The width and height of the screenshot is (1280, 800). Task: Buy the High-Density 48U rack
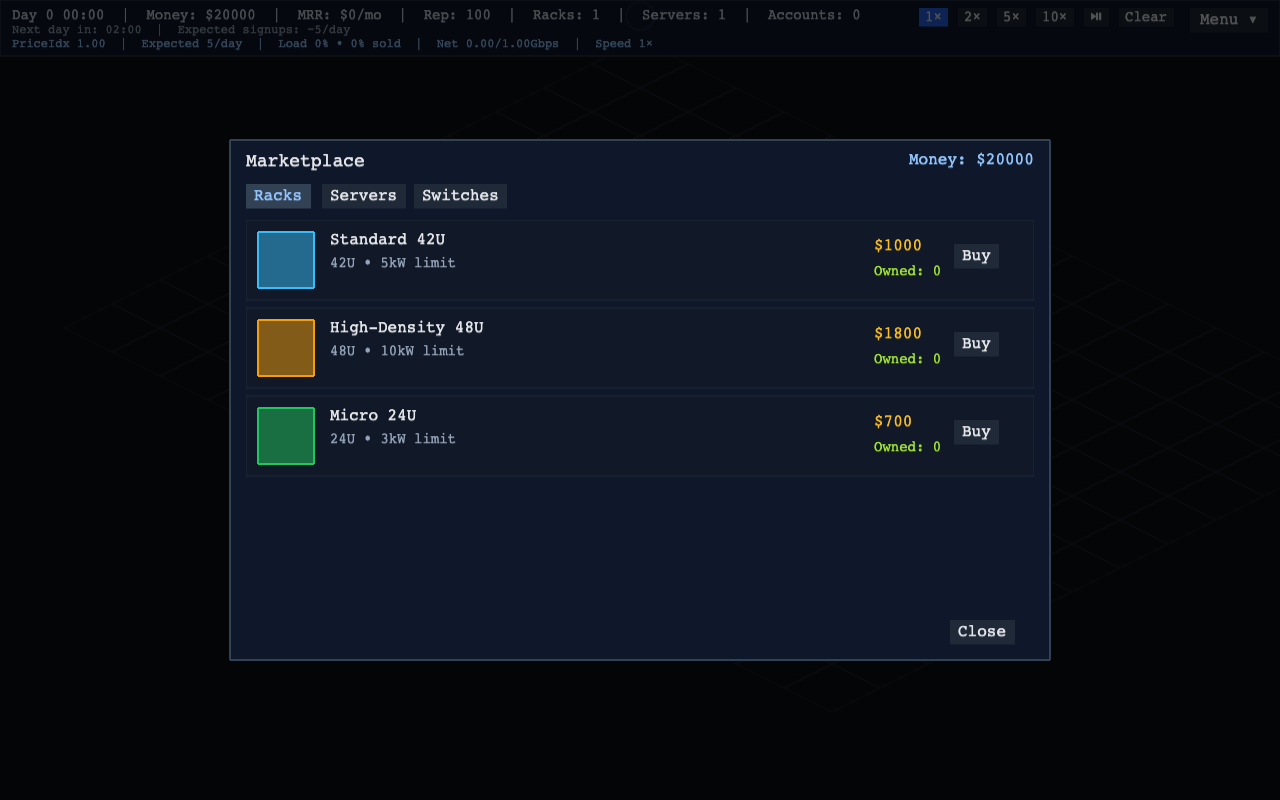click(976, 344)
